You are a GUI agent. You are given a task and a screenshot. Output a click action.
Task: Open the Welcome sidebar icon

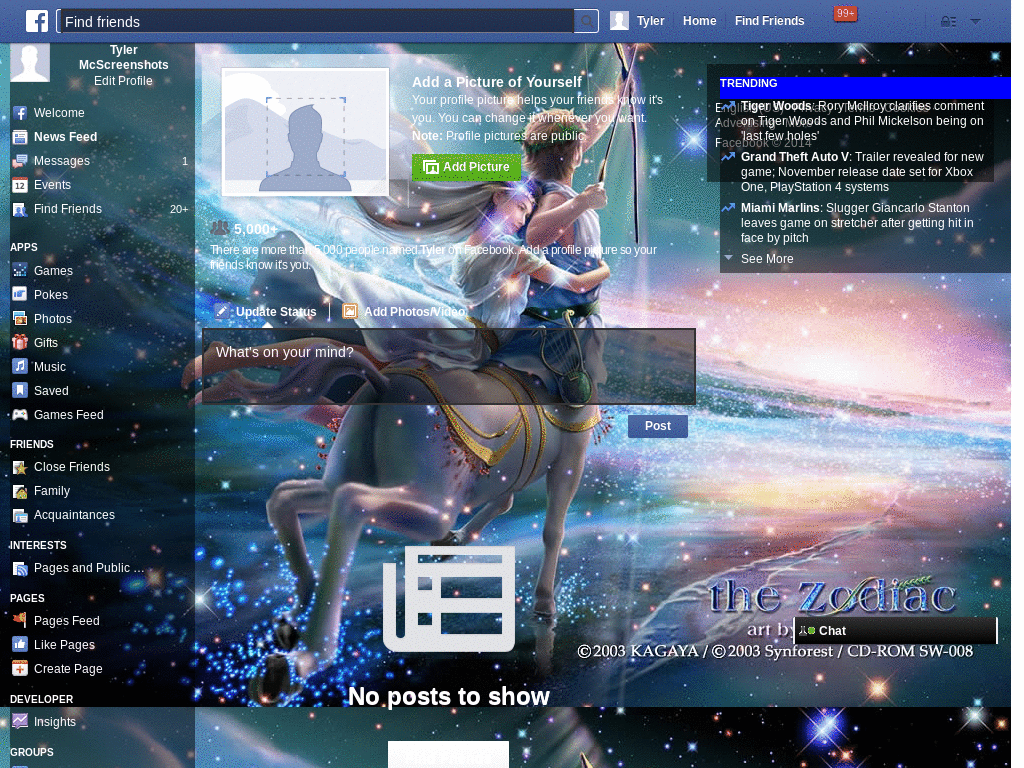pos(20,113)
